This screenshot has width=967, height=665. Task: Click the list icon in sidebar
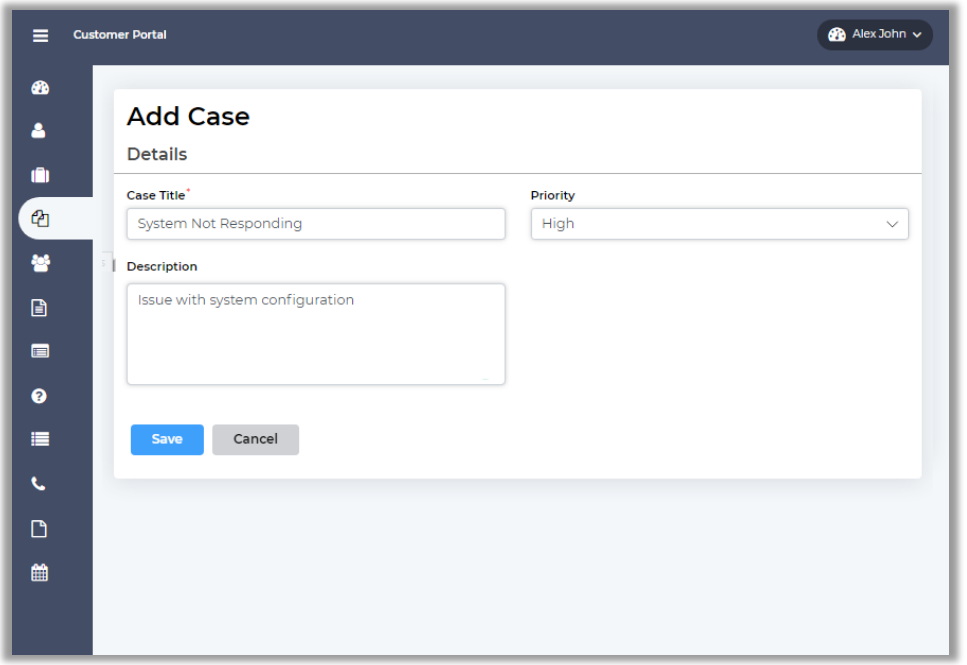(40, 439)
